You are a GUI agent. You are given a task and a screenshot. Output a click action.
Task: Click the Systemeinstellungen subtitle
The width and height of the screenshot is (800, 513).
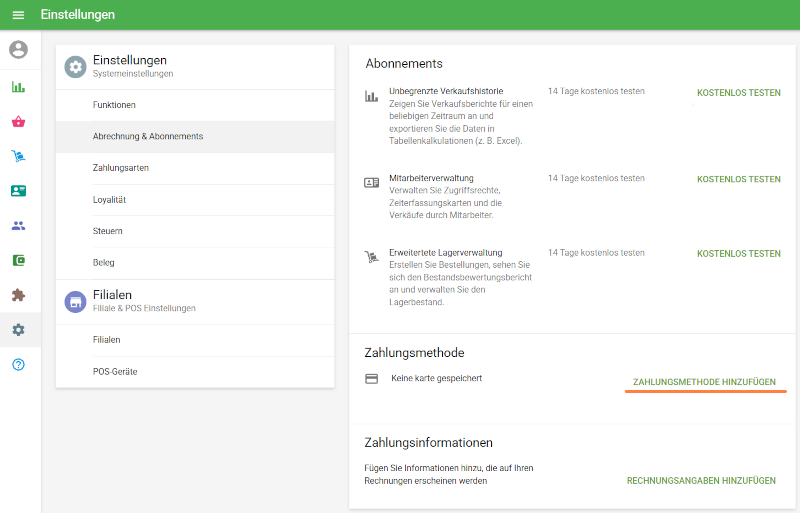point(133,74)
